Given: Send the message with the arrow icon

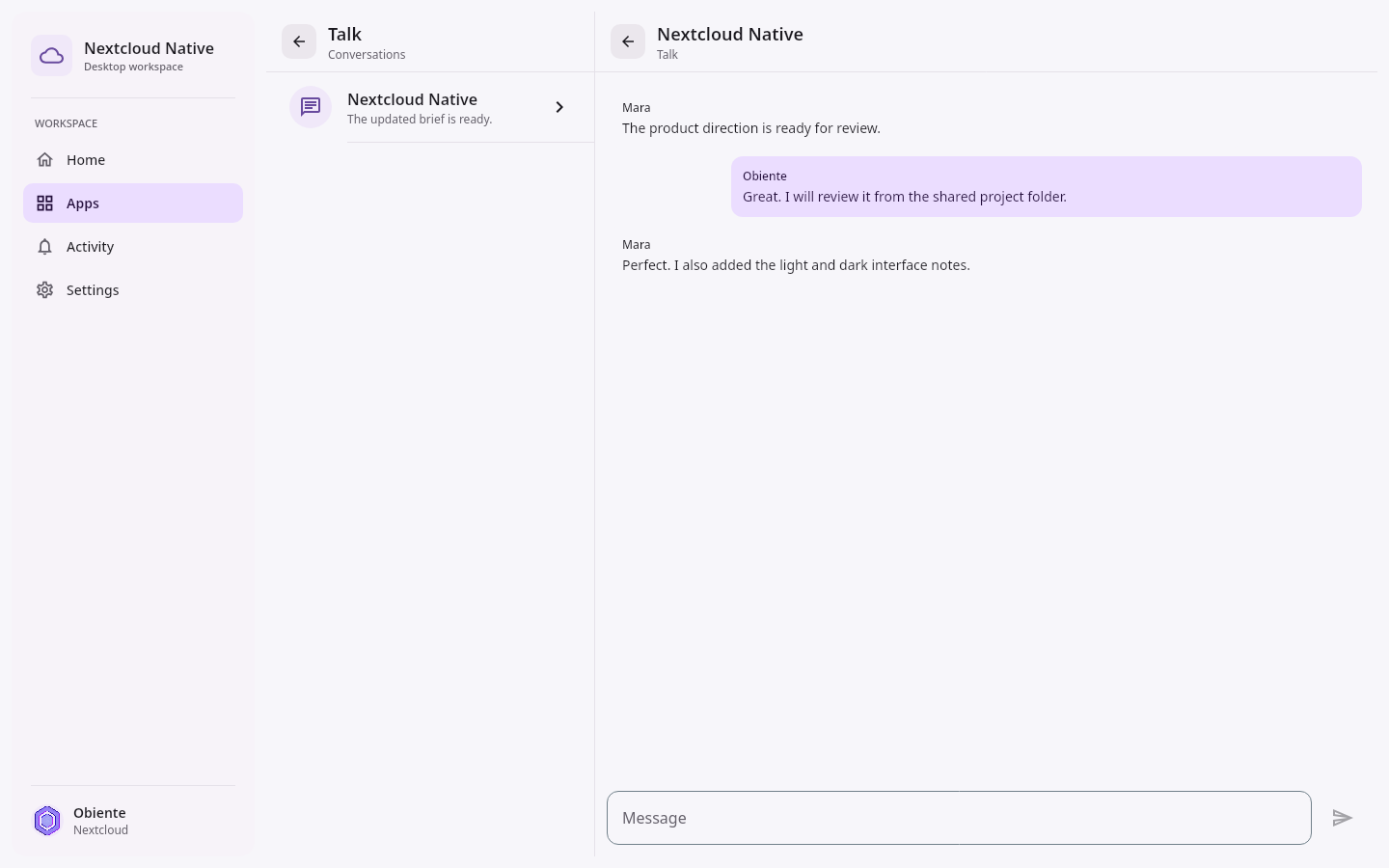Looking at the screenshot, I should coord(1343,818).
